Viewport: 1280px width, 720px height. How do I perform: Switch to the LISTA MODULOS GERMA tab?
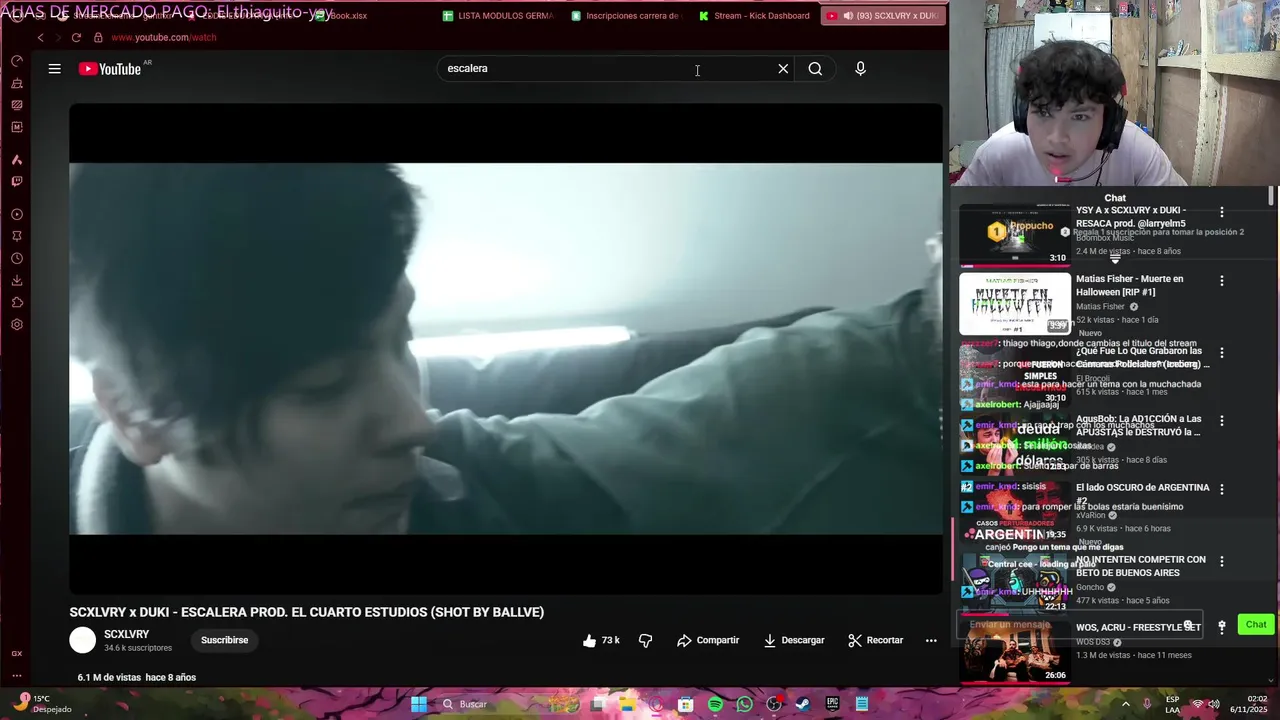click(x=498, y=16)
